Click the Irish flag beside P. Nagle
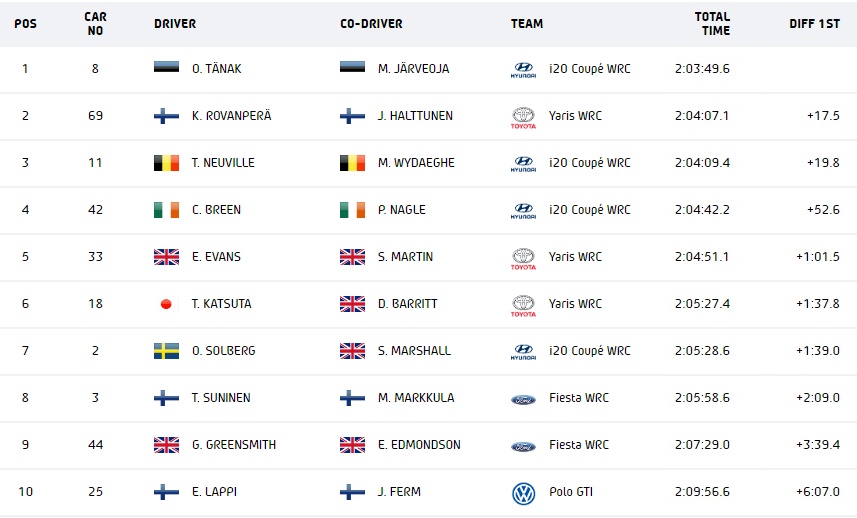This screenshot has width=857, height=518. [x=352, y=210]
